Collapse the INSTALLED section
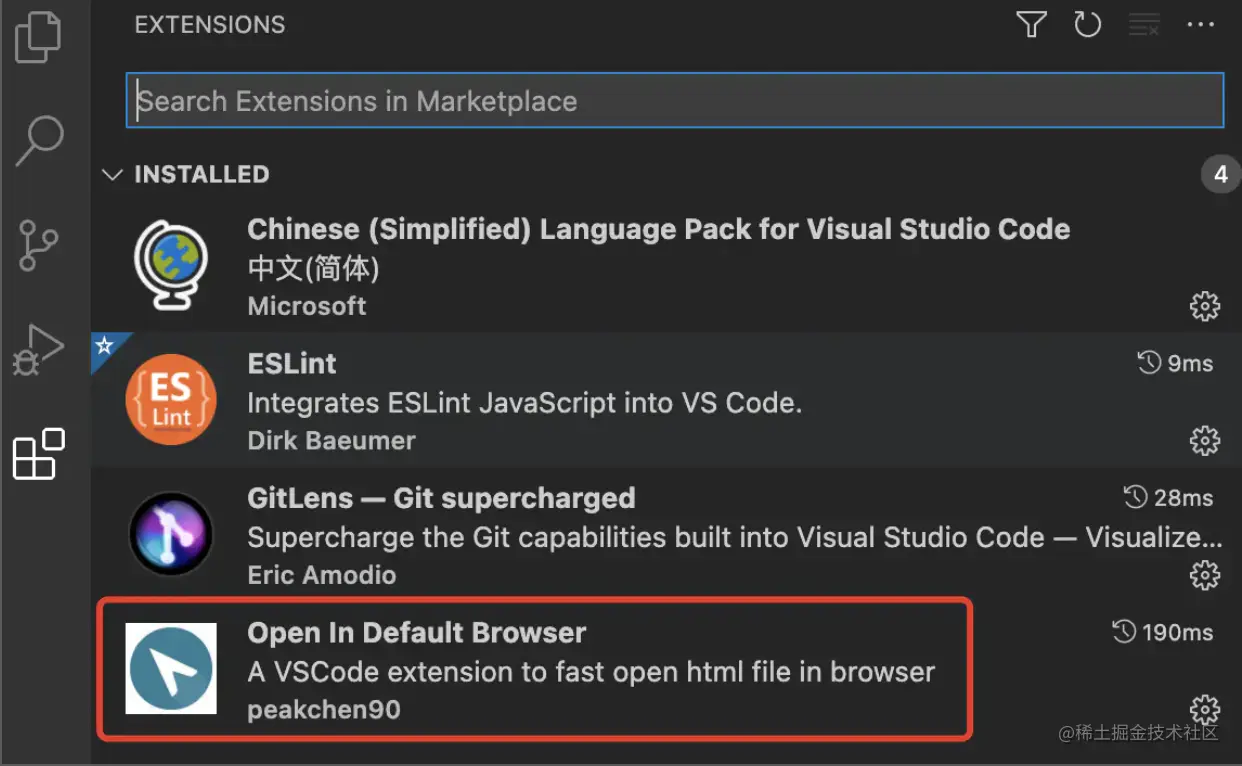1242x766 pixels. click(186, 174)
